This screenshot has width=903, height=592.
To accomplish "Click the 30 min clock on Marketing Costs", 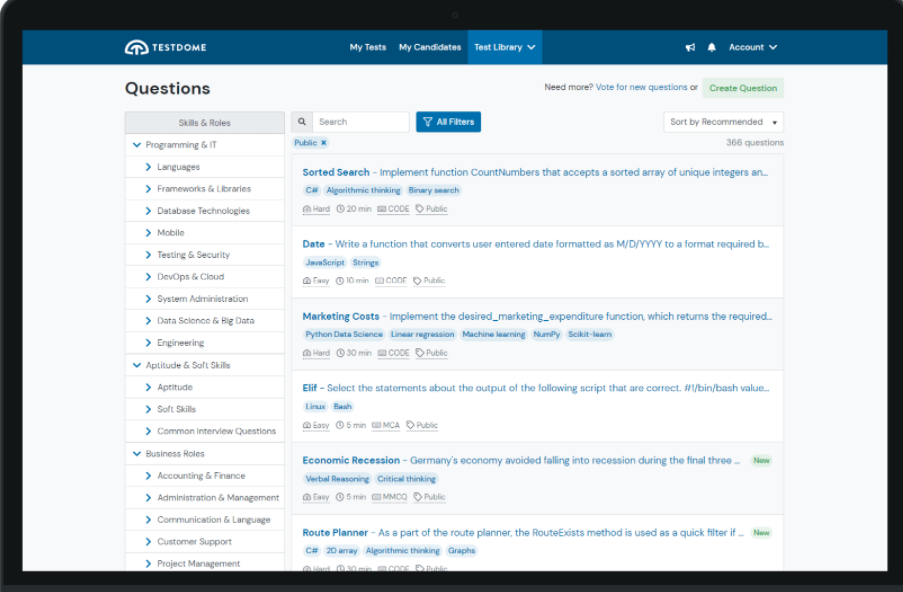I will (340, 353).
